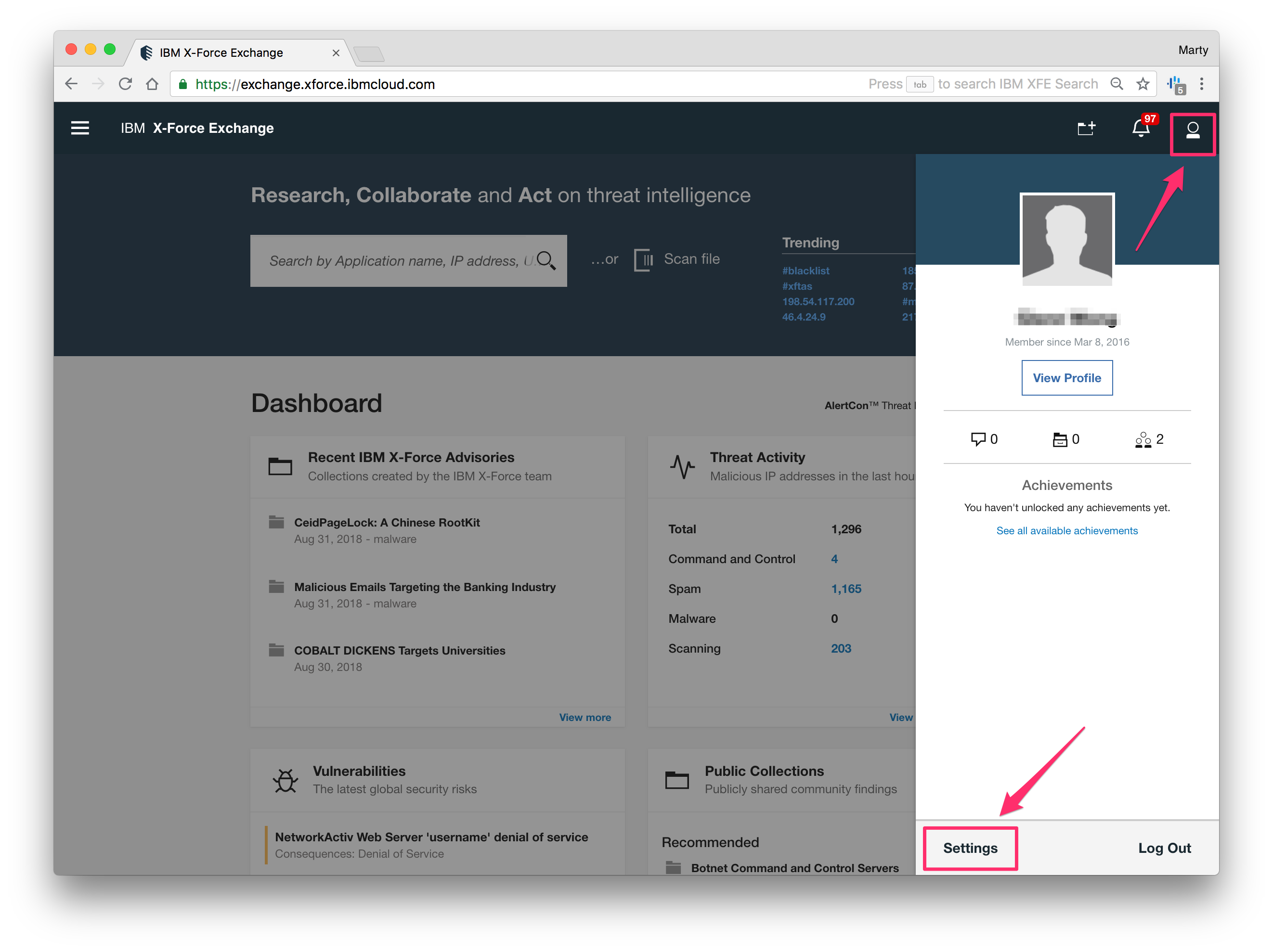The image size is (1273, 952).
Task: Open notifications bell with 97 badge
Action: coord(1141,129)
